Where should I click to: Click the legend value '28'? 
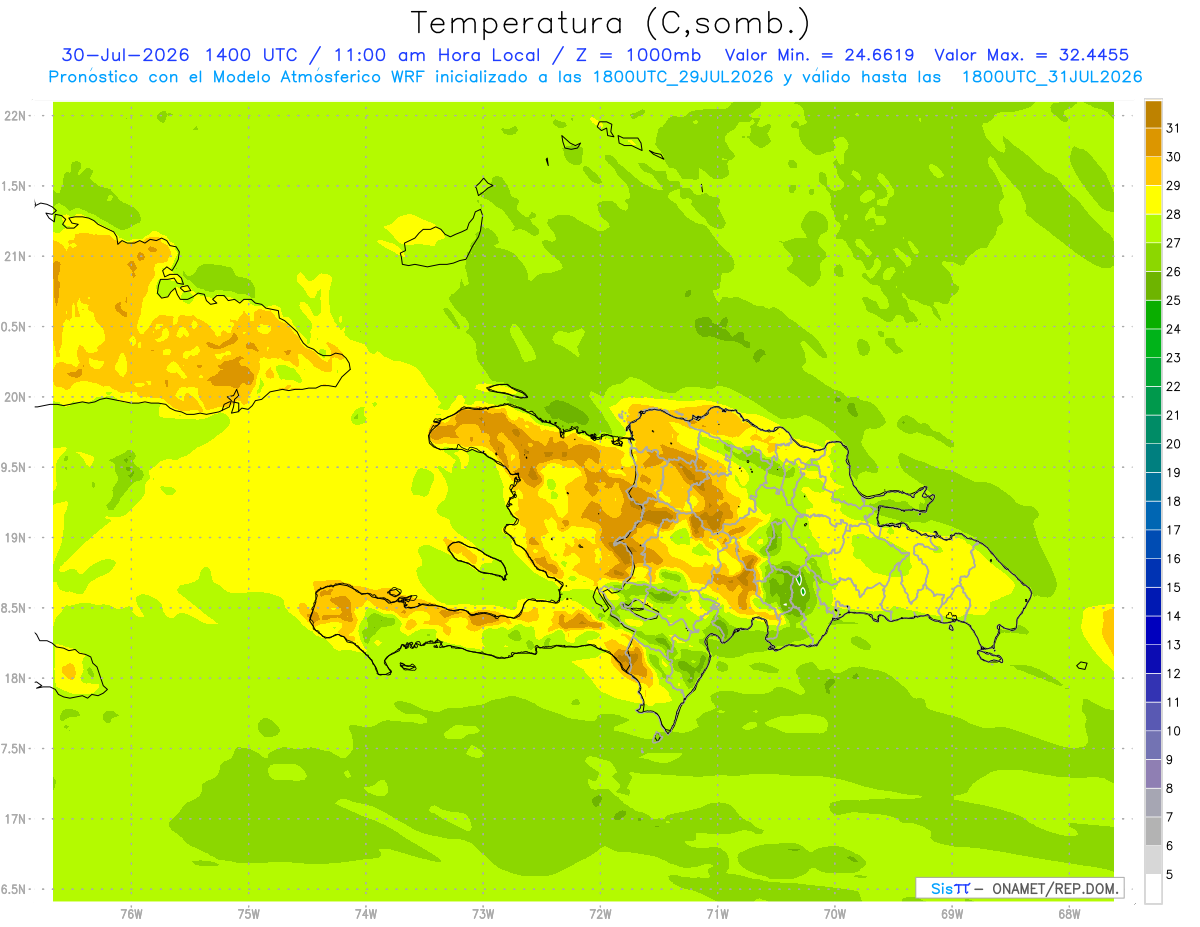pyautogui.click(x=1174, y=214)
